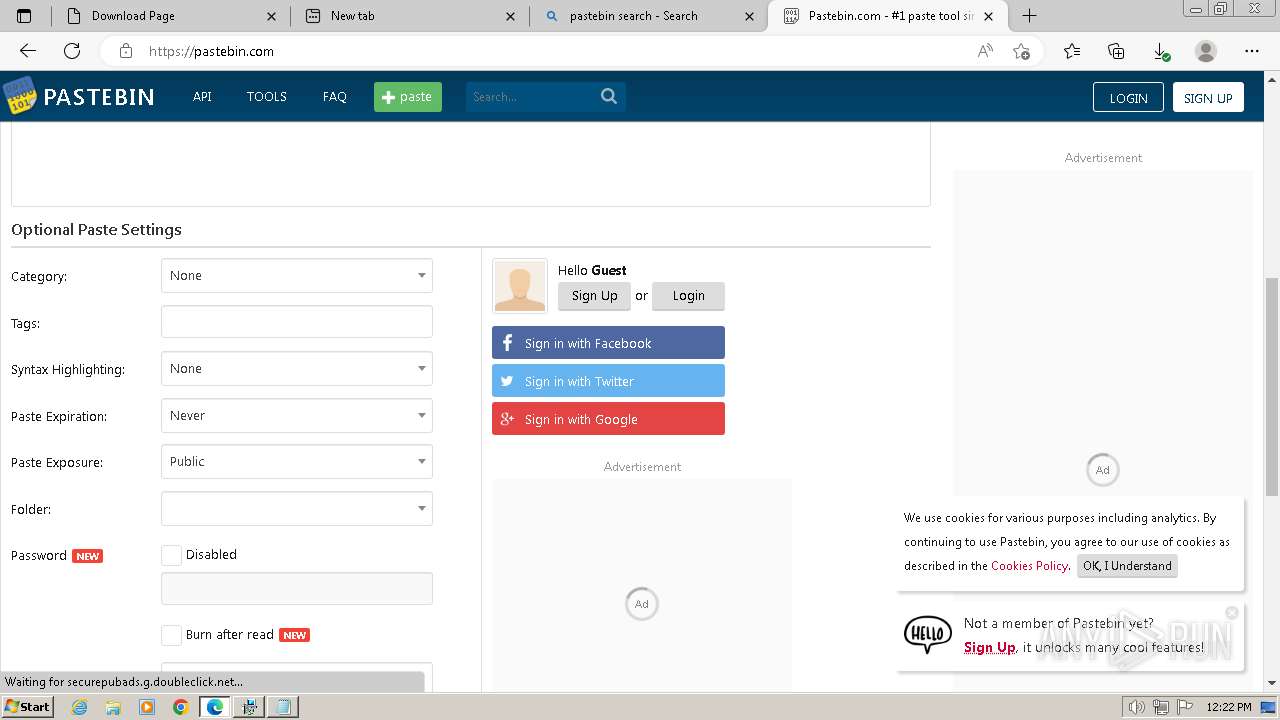Close the Download Page tab
The image size is (1280, 720).
click(x=272, y=16)
